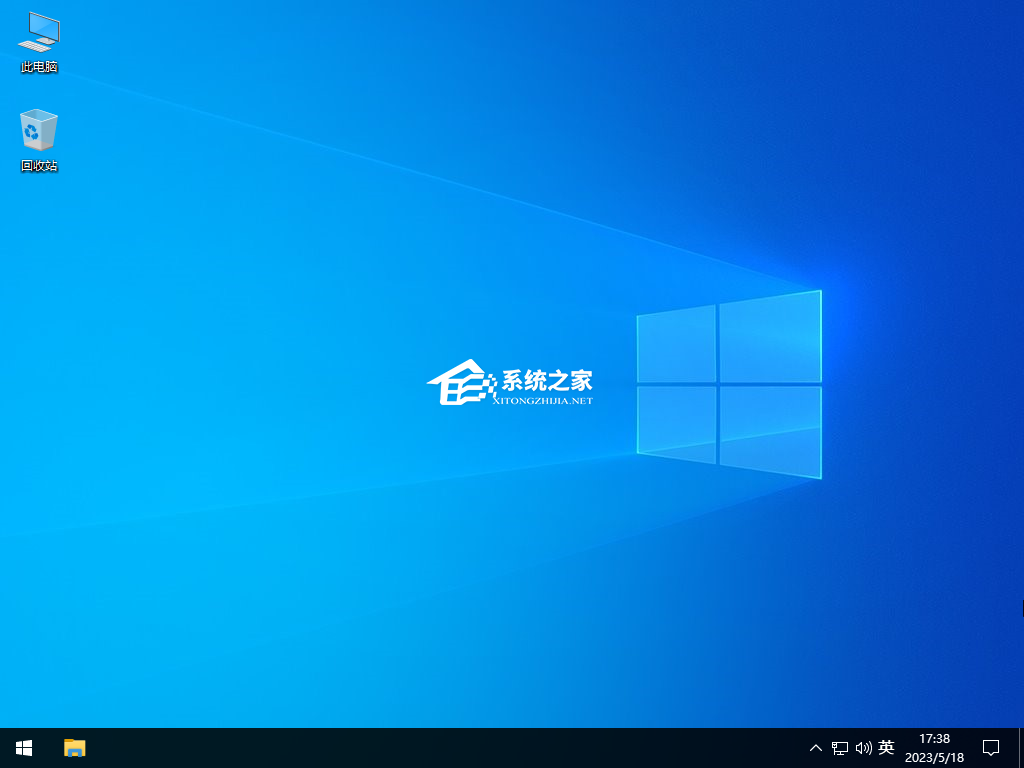Click the empty taskbar area right of File Explorer
The height and width of the screenshot is (768, 1024).
tap(400, 747)
